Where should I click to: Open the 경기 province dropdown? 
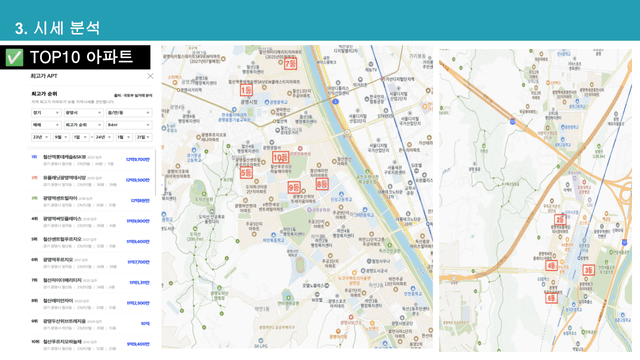click(x=46, y=113)
